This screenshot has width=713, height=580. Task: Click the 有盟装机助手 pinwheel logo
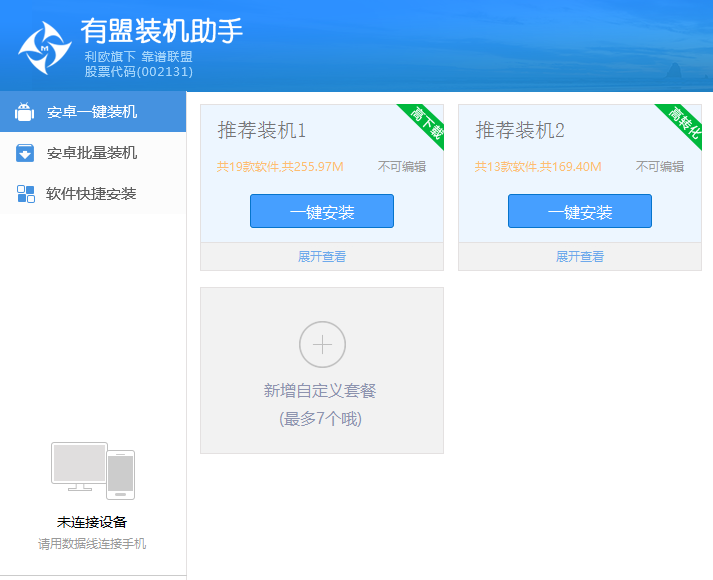pos(45,47)
